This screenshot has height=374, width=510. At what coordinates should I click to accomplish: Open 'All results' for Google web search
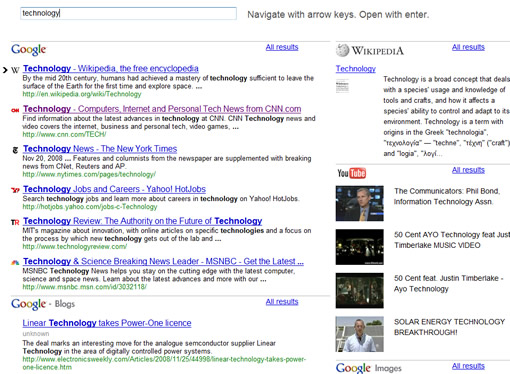[282, 47]
